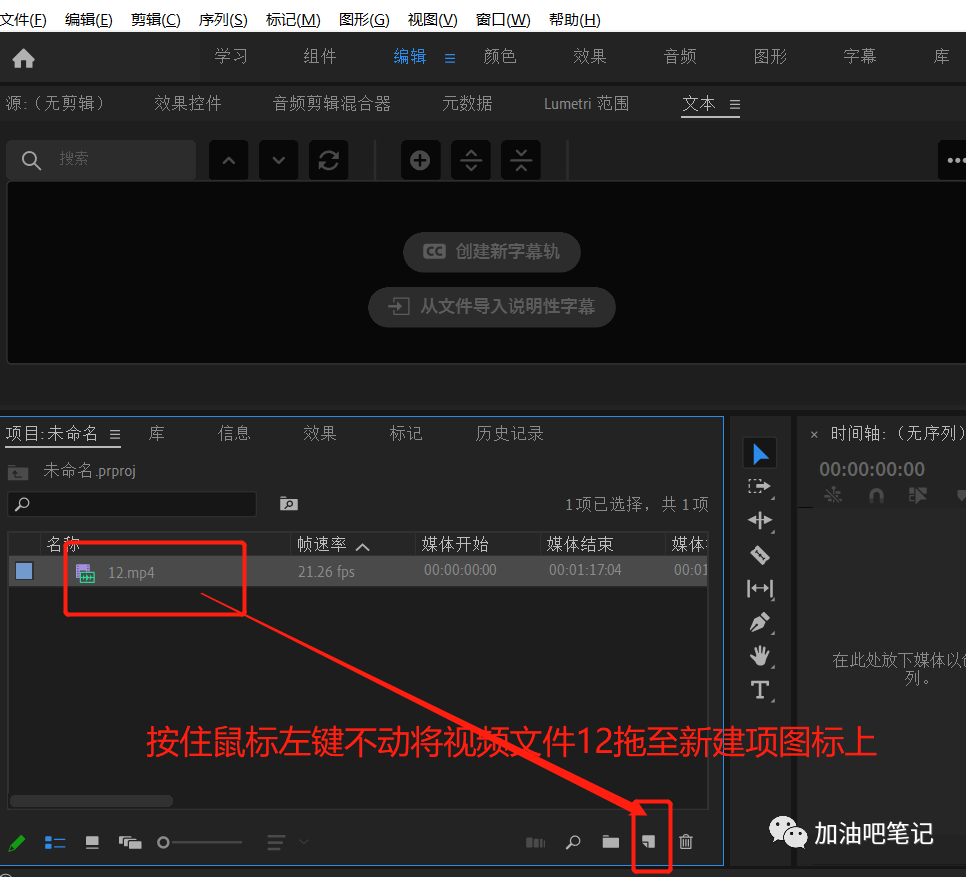The image size is (966, 877).
Task: Click the New Item icon
Action: pos(649,841)
